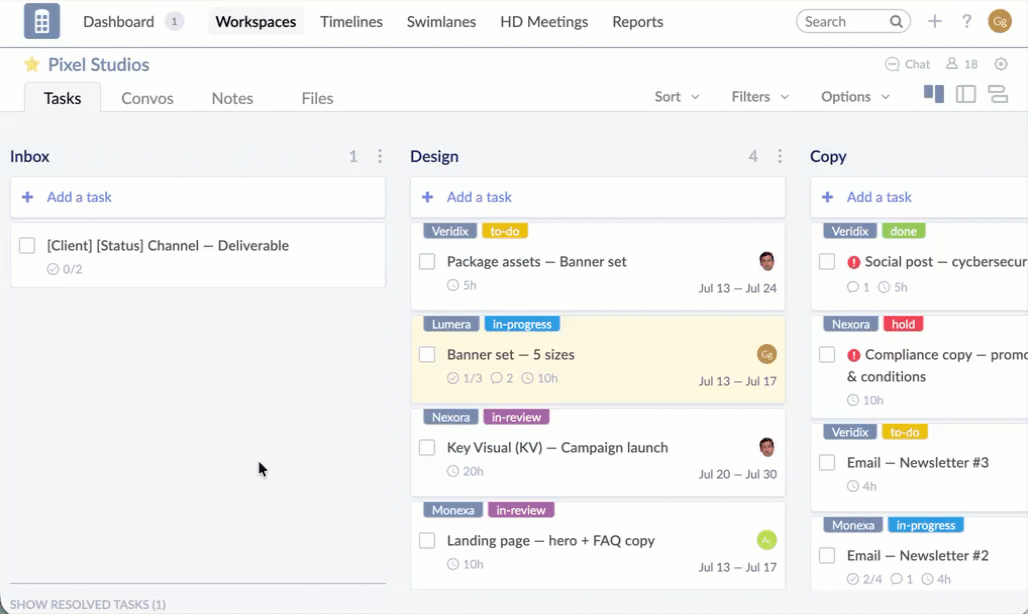Click the building logo icon top-left

[42, 21]
